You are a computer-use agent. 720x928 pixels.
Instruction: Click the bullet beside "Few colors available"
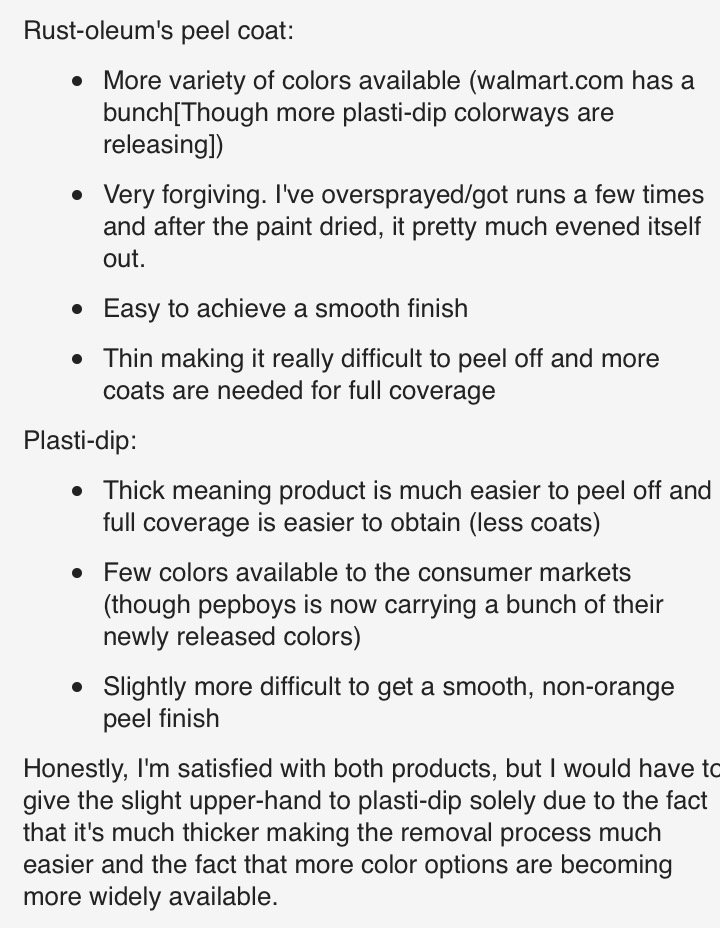click(77, 573)
